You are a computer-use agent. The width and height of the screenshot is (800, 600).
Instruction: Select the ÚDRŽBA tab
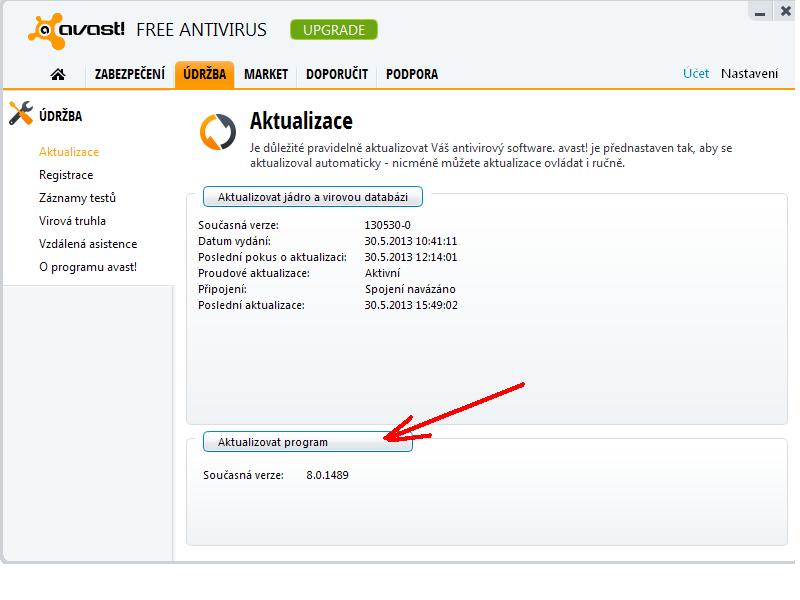click(205, 74)
